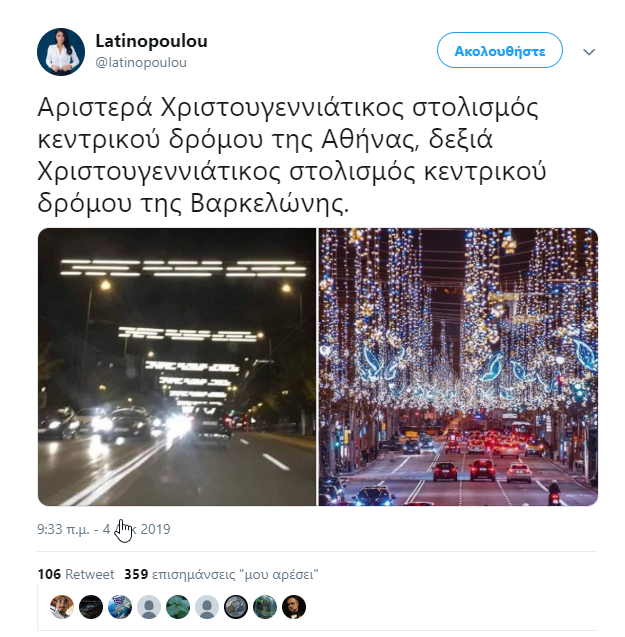625x637 pixels.
Task: Open the Athens street lights photo
Action: click(177, 367)
